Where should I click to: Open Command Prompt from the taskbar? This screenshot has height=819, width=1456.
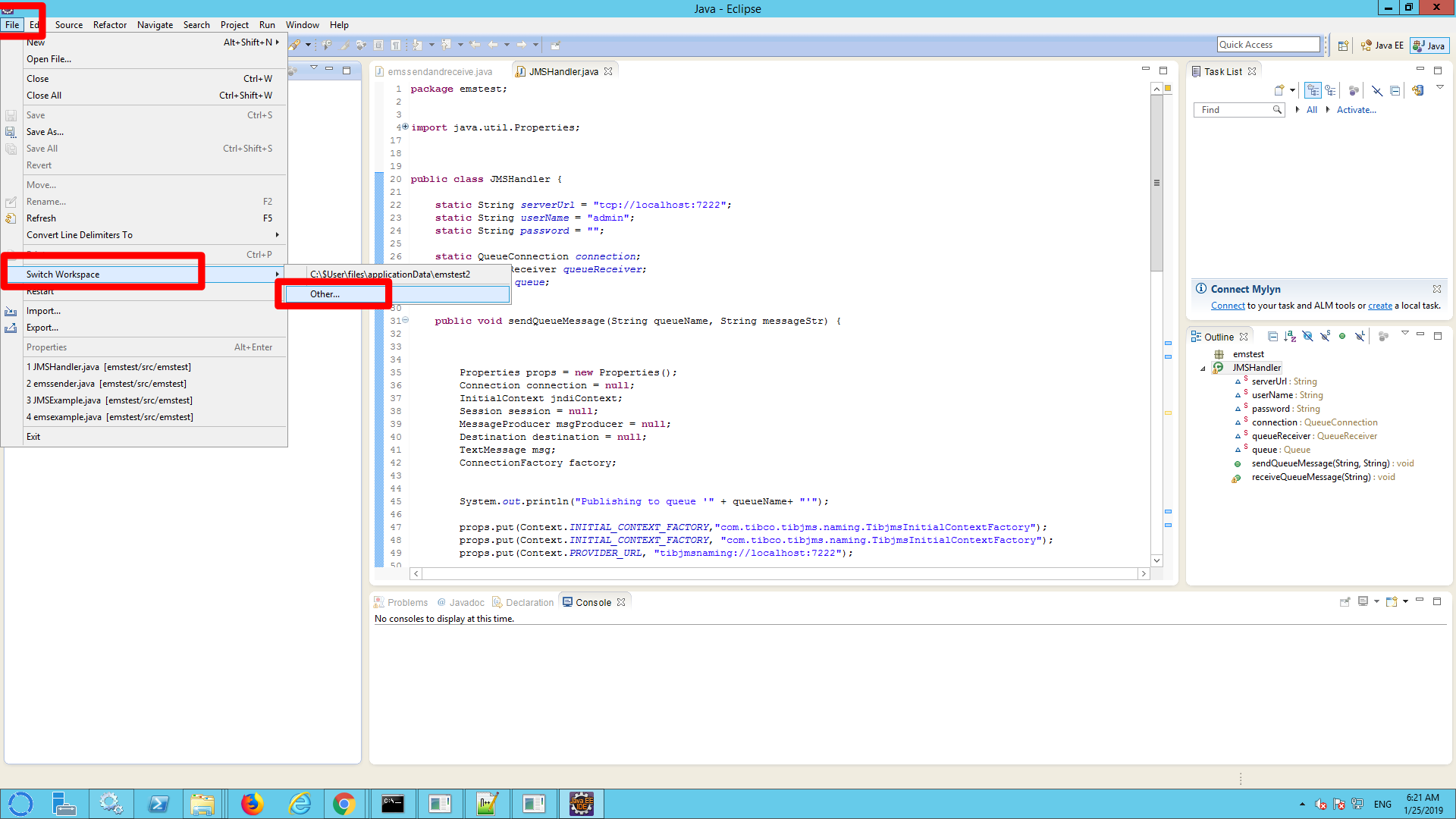393,804
